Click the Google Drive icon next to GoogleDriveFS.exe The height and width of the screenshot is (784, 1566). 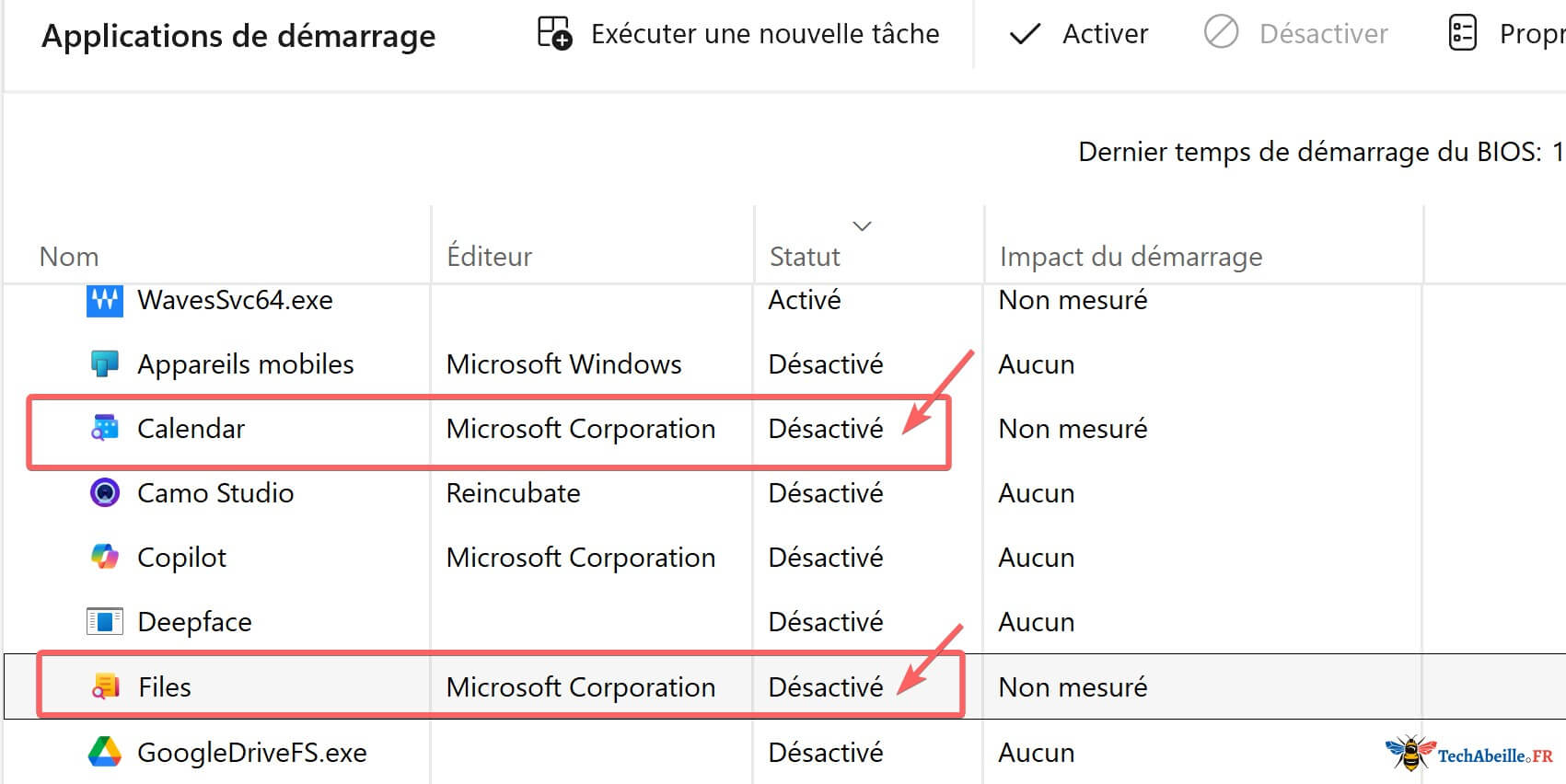coord(105,752)
